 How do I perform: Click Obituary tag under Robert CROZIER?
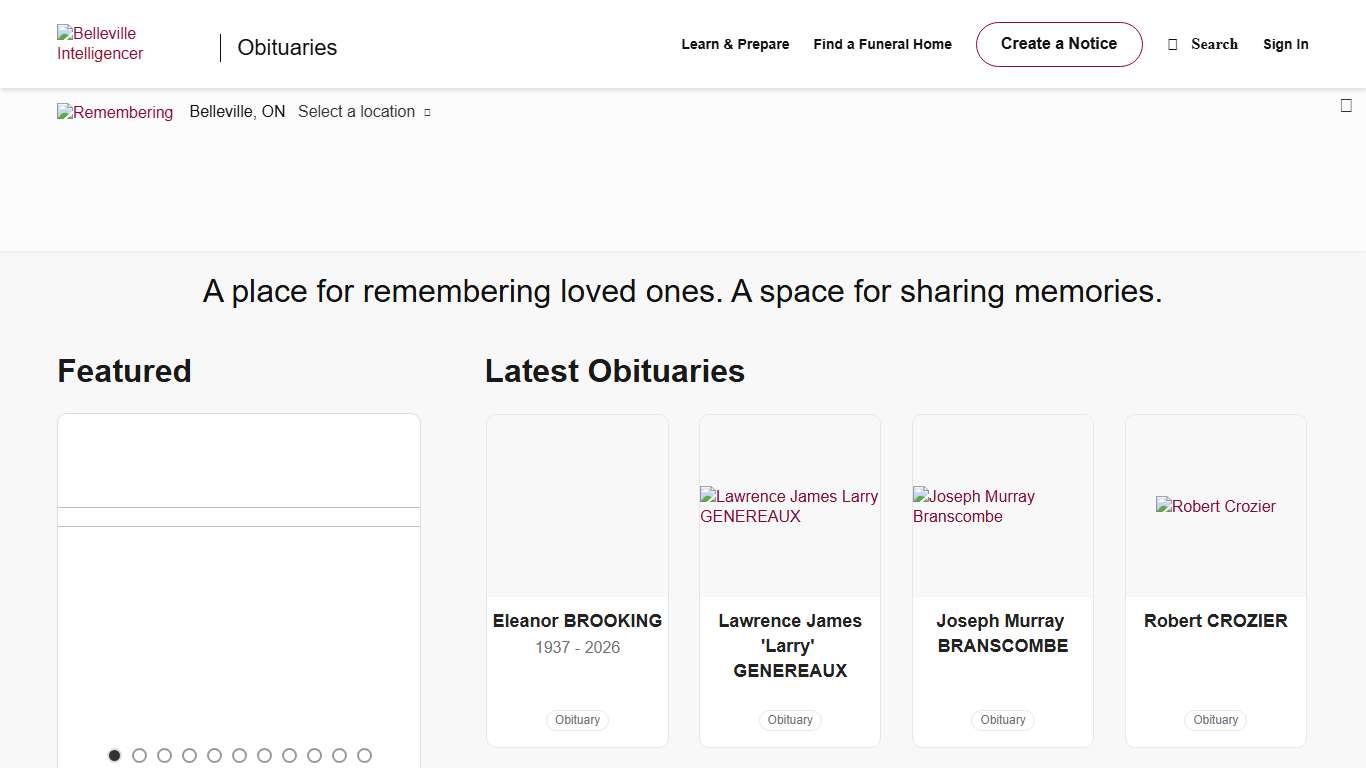(1215, 720)
